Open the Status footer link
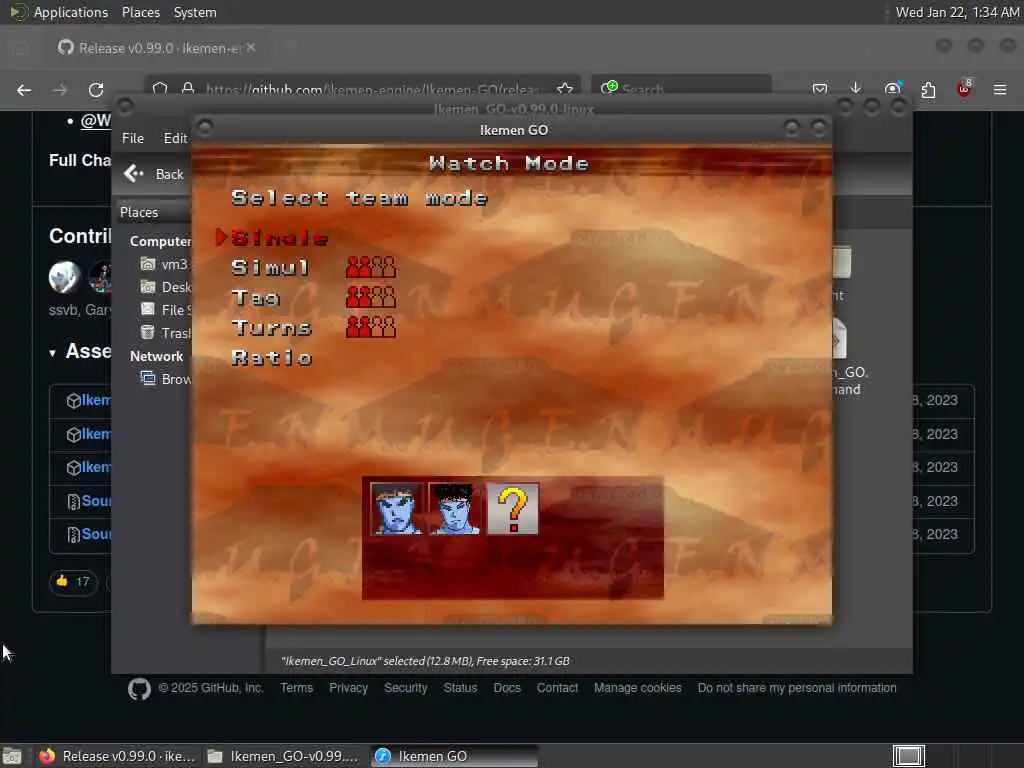The width and height of the screenshot is (1024, 768). tap(460, 688)
